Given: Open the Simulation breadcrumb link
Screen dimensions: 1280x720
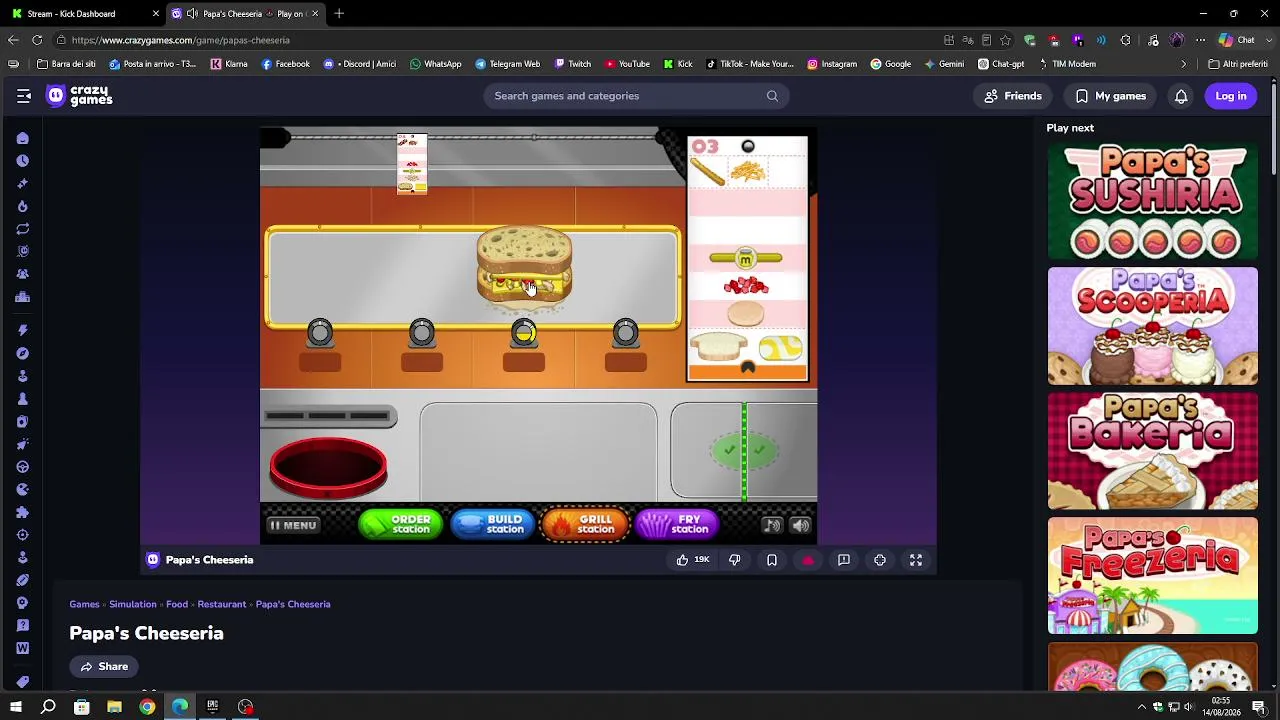Looking at the screenshot, I should (133, 604).
